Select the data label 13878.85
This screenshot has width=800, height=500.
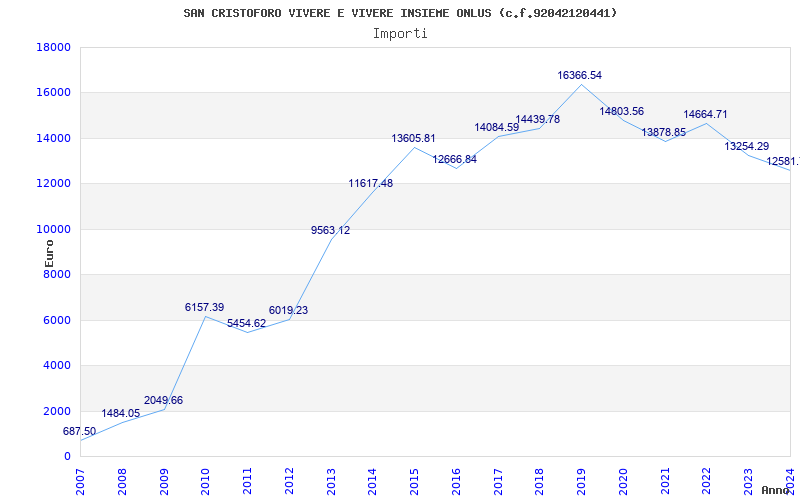pos(664,133)
